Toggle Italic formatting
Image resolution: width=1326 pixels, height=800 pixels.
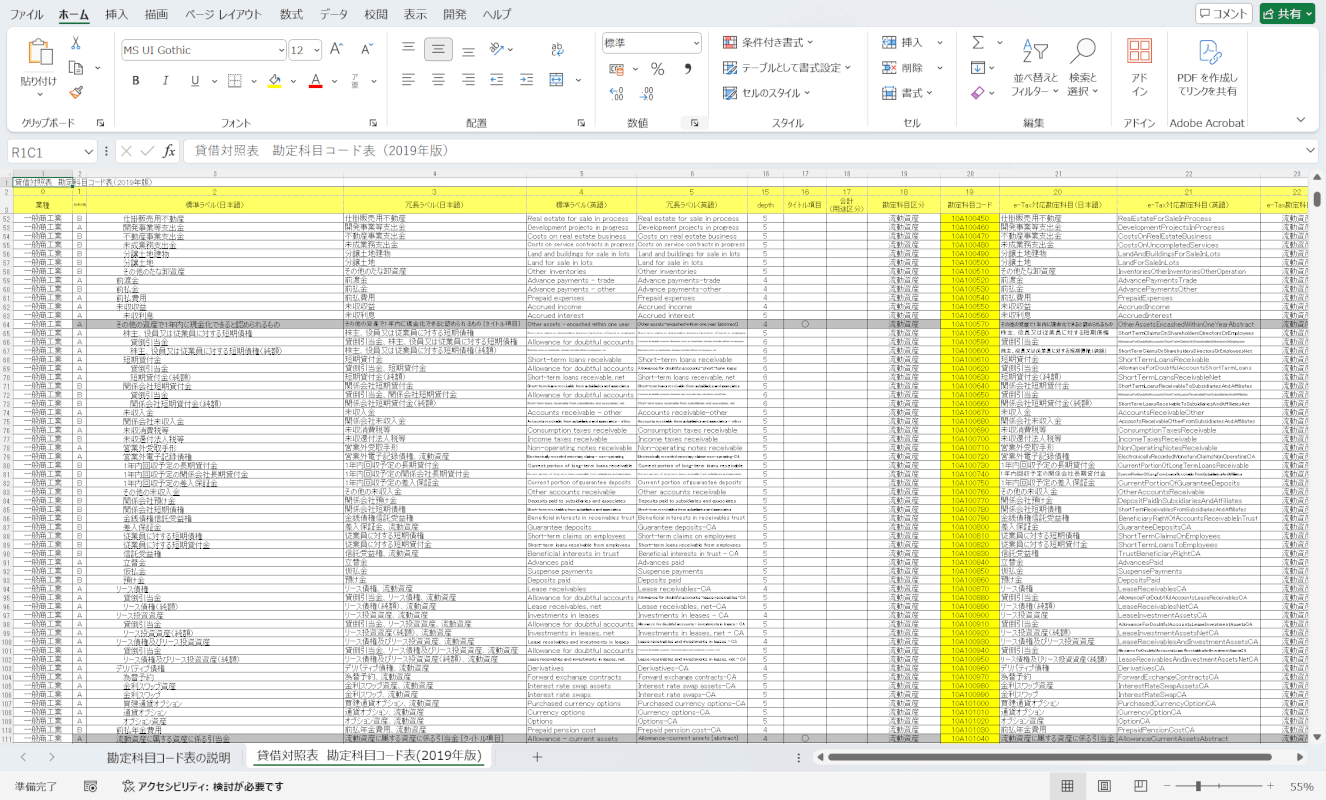pyautogui.click(x=163, y=81)
